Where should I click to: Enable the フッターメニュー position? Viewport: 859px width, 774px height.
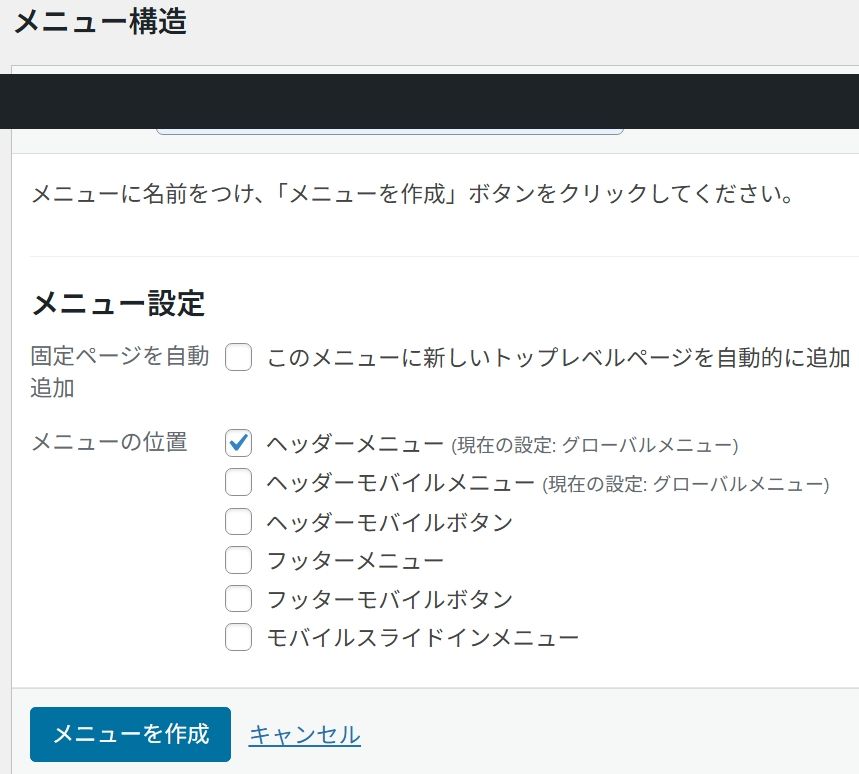coord(238,560)
